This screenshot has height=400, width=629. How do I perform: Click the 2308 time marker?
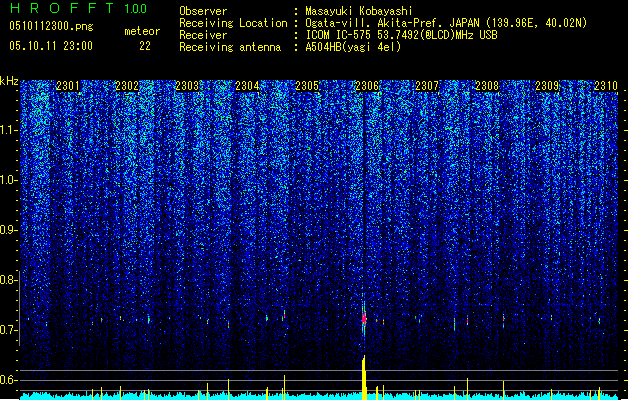point(487,85)
